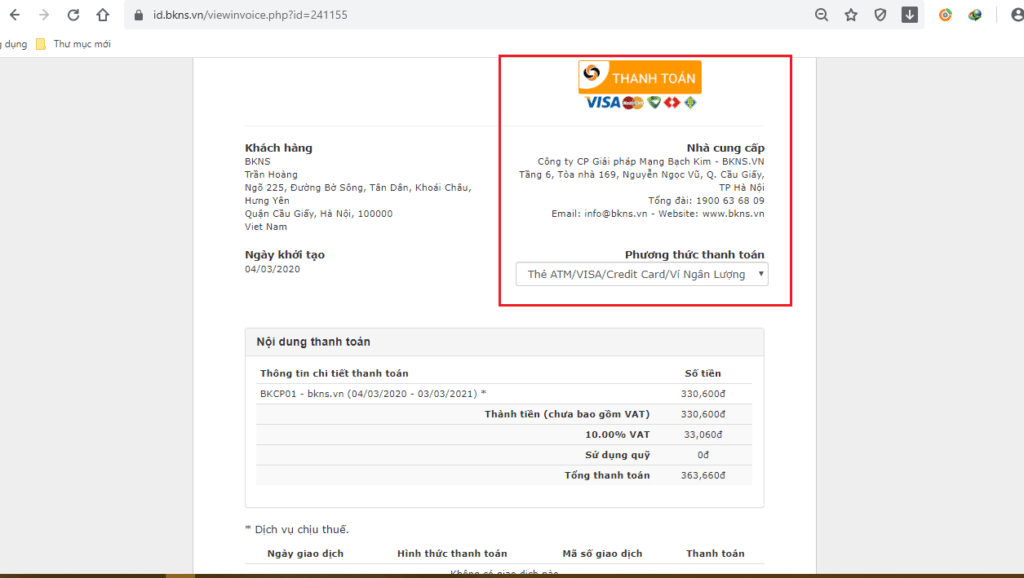Click the green diamond bank logo
Viewport: 1024px width, 578px height.
(x=690, y=103)
